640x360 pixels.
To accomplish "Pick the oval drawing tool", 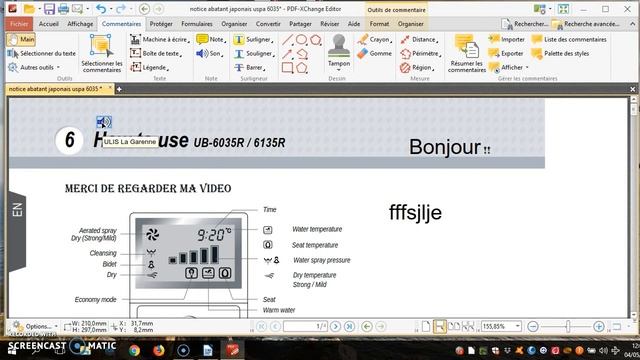I will (301, 40).
